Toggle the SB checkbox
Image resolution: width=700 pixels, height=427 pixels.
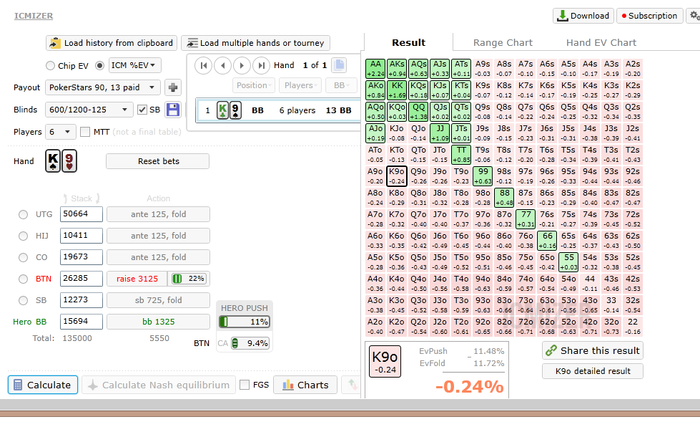pos(142,109)
